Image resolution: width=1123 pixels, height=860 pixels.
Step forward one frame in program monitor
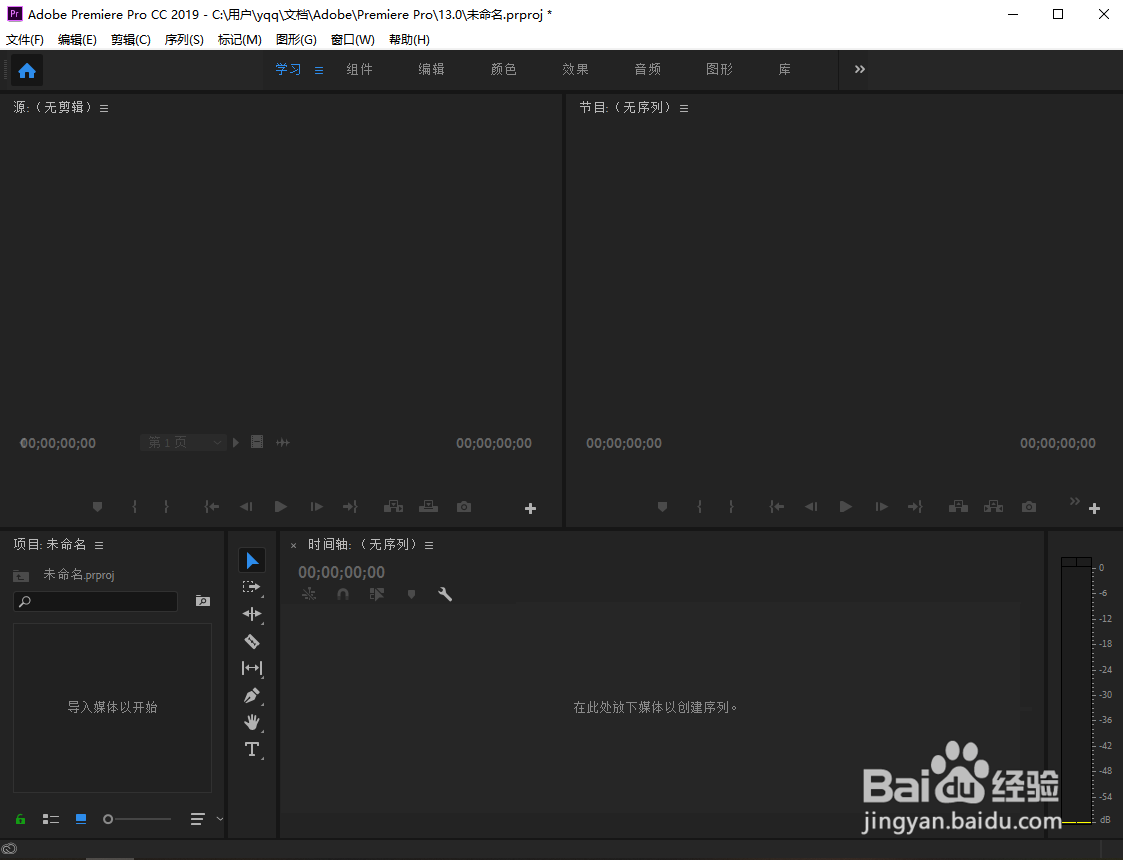pyautogui.click(x=881, y=507)
